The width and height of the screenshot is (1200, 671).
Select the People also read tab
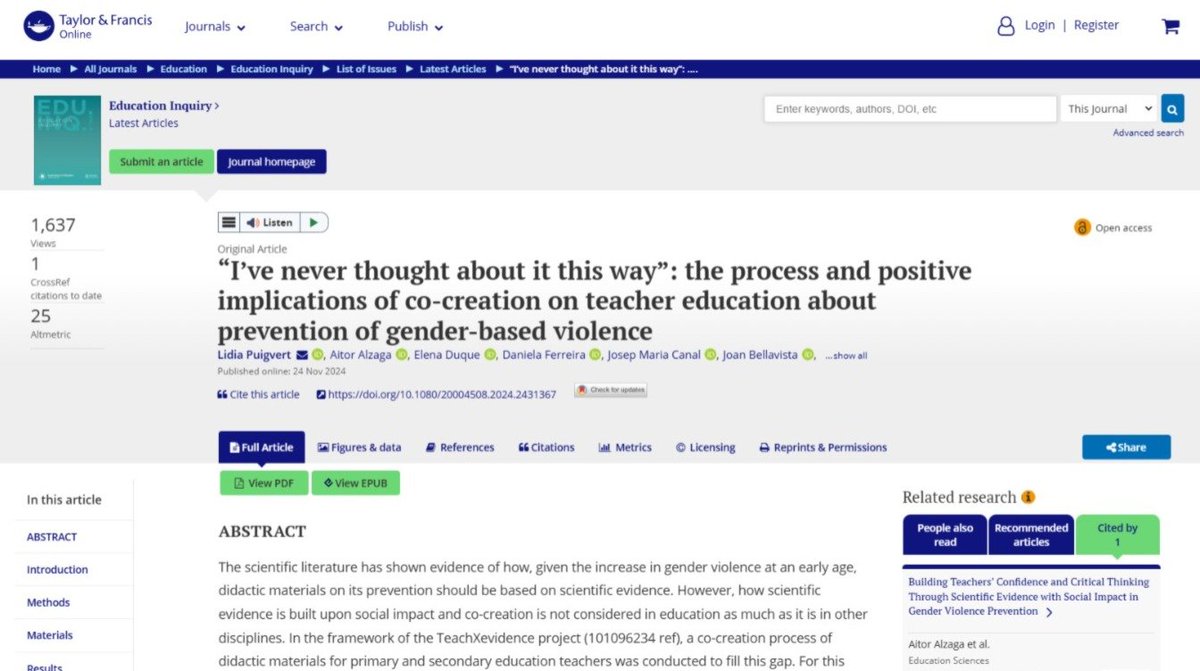coord(945,535)
